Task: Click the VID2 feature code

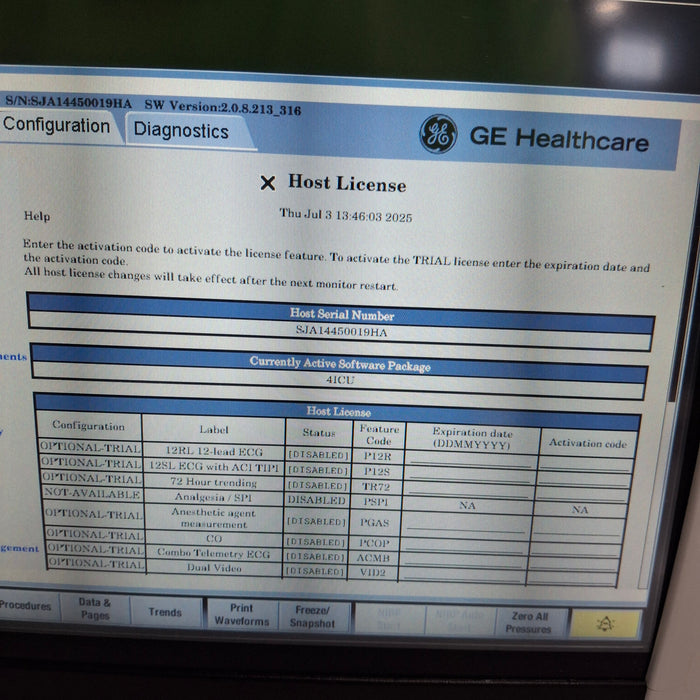Action: pyautogui.click(x=372, y=572)
